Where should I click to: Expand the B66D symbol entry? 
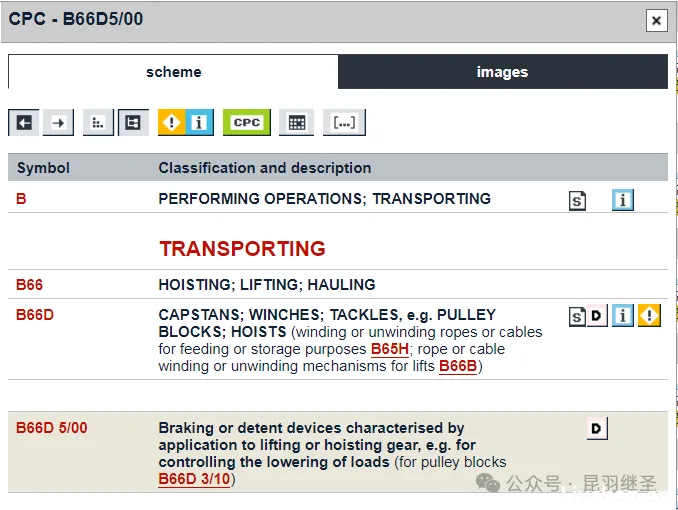(x=35, y=315)
